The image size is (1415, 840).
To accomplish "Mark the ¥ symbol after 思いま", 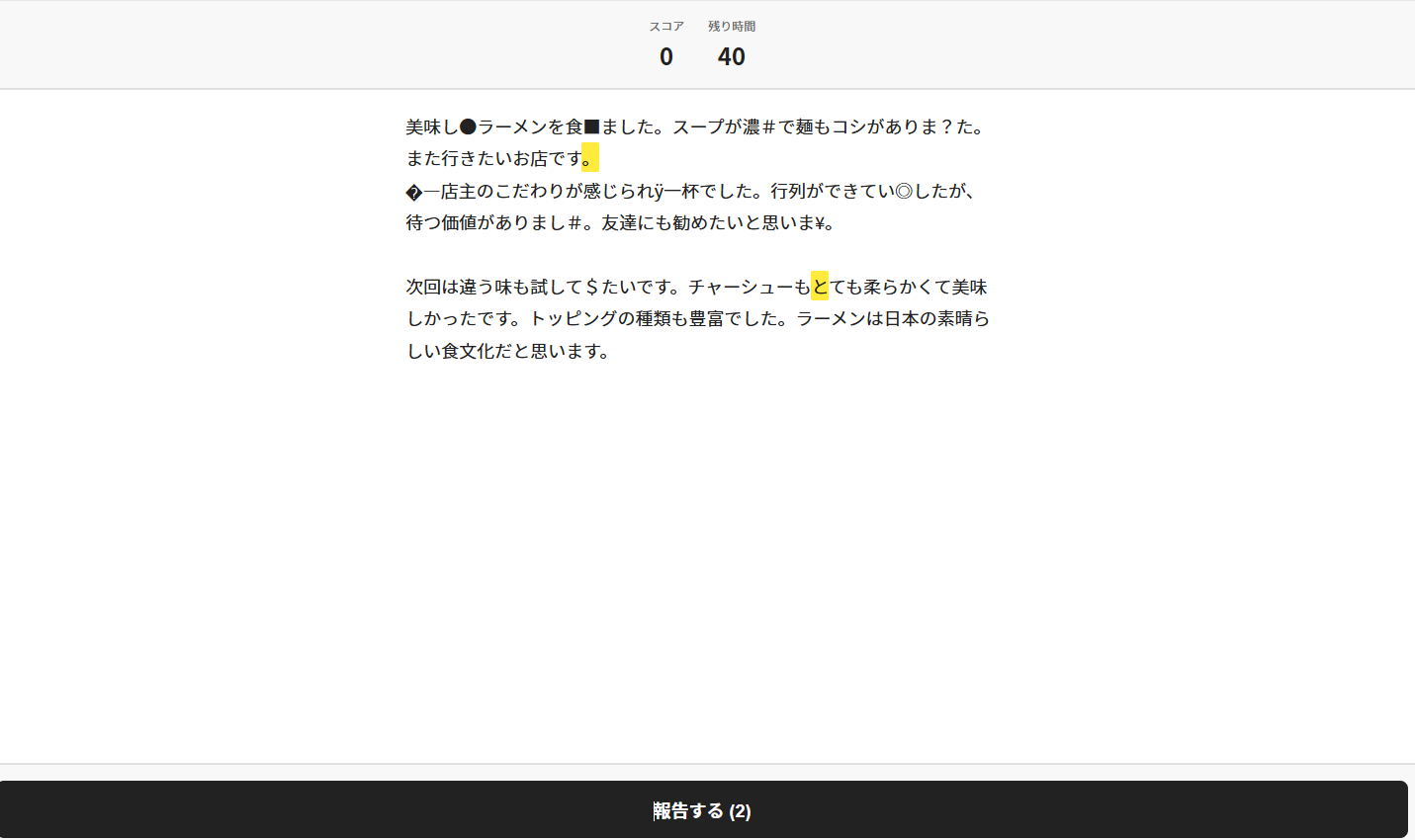I will coord(821,223).
